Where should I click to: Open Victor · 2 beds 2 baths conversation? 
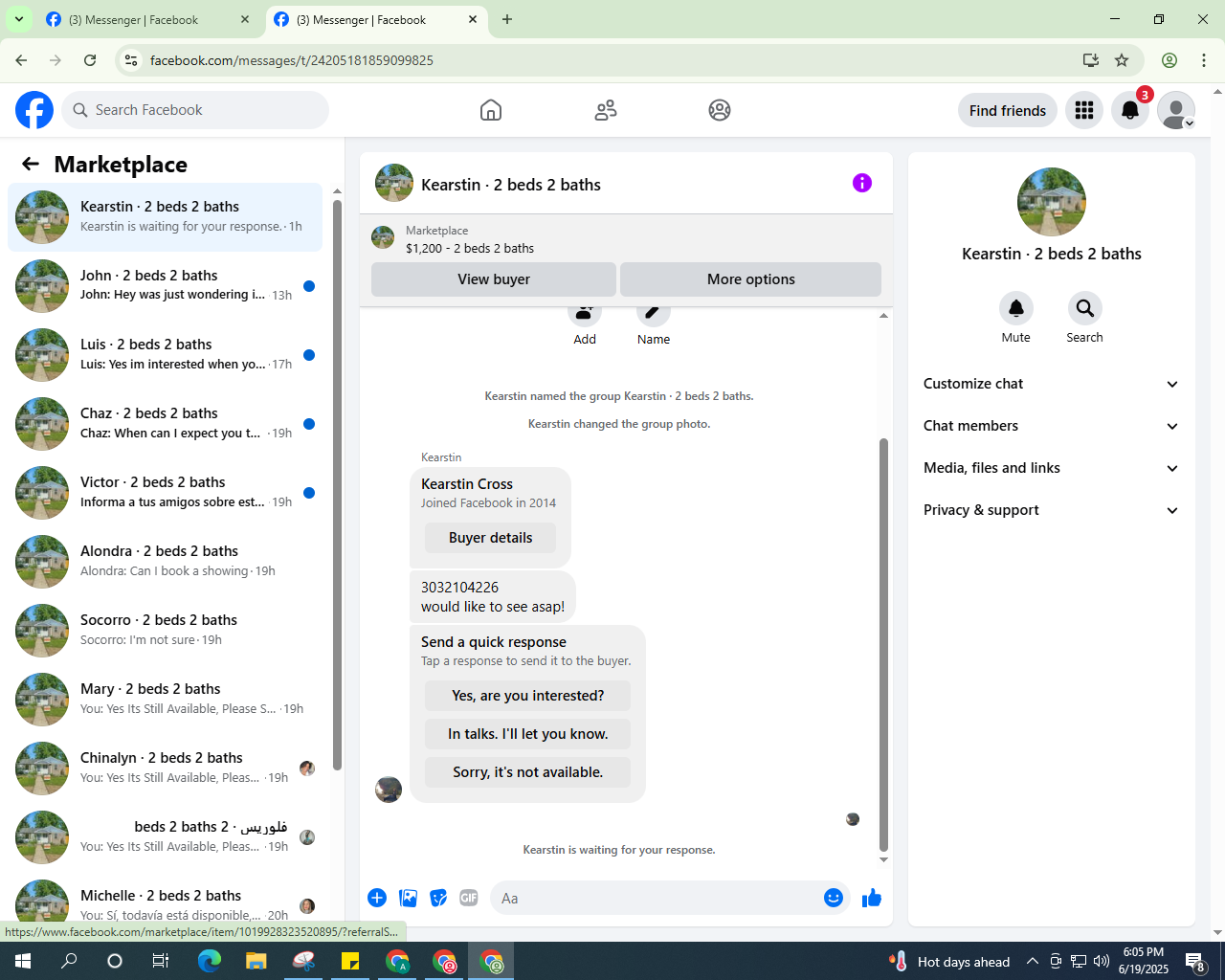tap(166, 493)
